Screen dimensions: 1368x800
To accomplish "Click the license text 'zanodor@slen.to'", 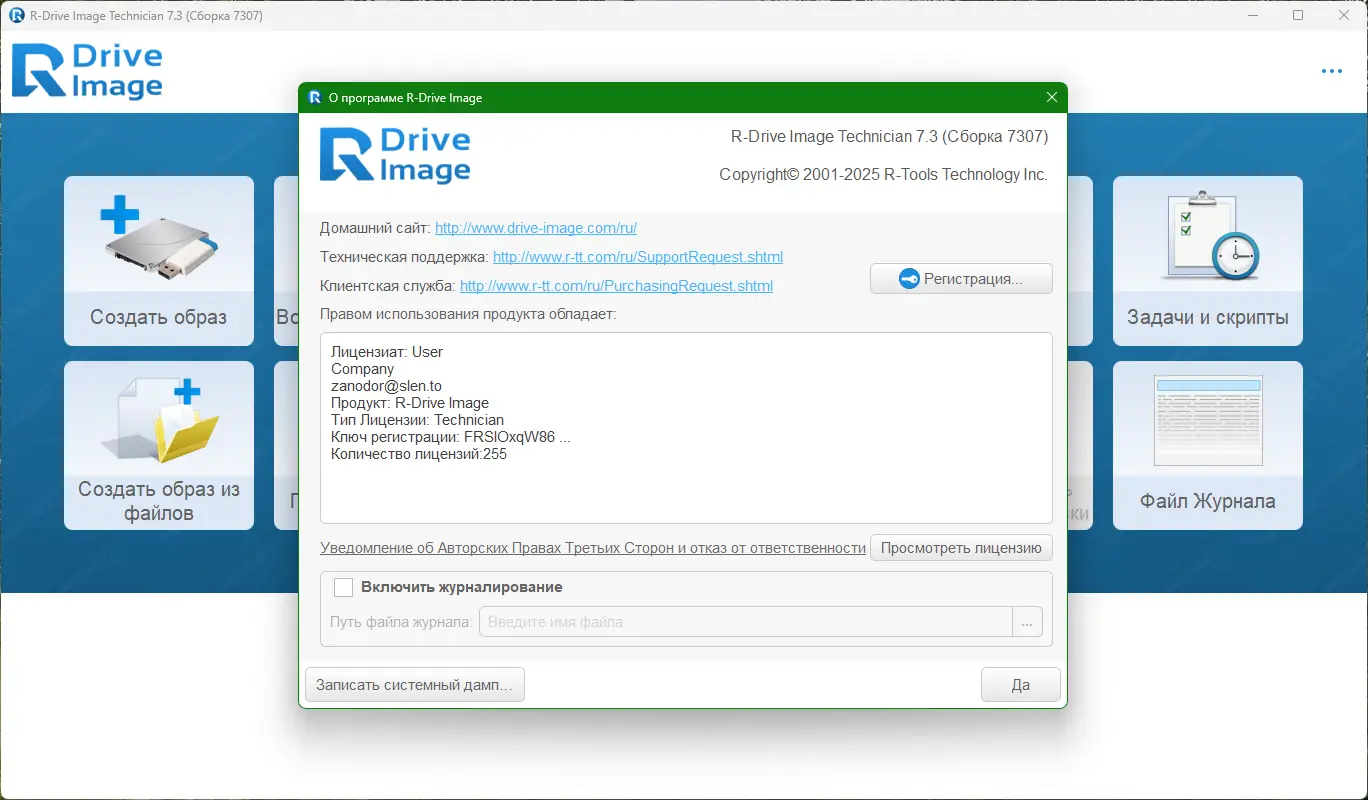I will (x=386, y=386).
